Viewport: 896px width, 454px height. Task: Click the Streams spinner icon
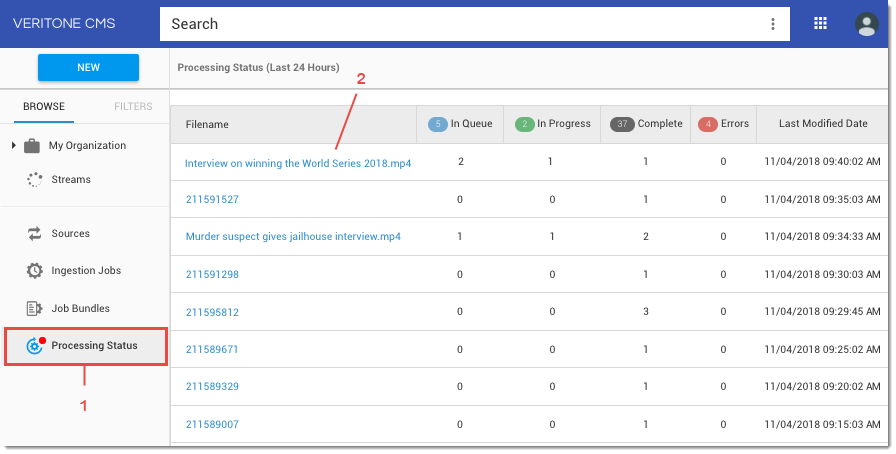pos(33,180)
